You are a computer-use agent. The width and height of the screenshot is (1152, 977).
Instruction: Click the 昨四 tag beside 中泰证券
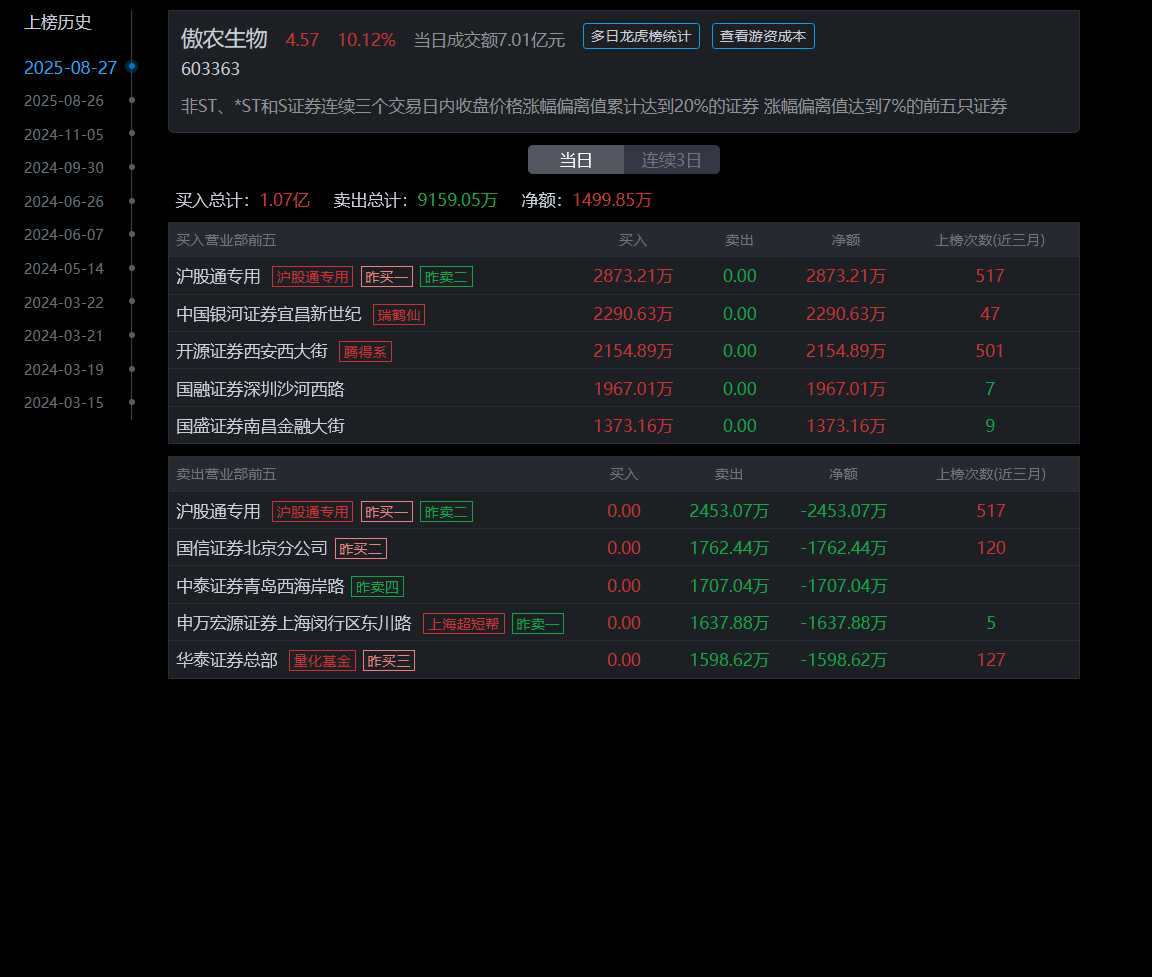click(378, 587)
